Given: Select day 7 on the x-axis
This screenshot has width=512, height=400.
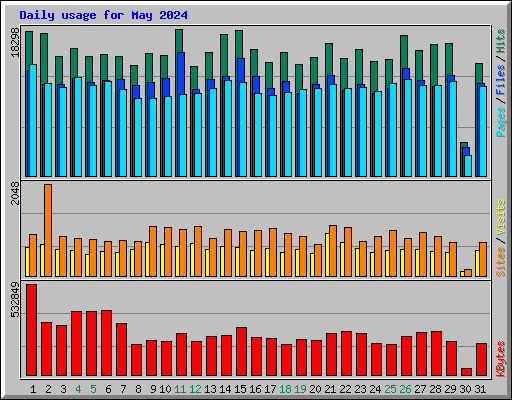Looking at the screenshot, I should [123, 389].
